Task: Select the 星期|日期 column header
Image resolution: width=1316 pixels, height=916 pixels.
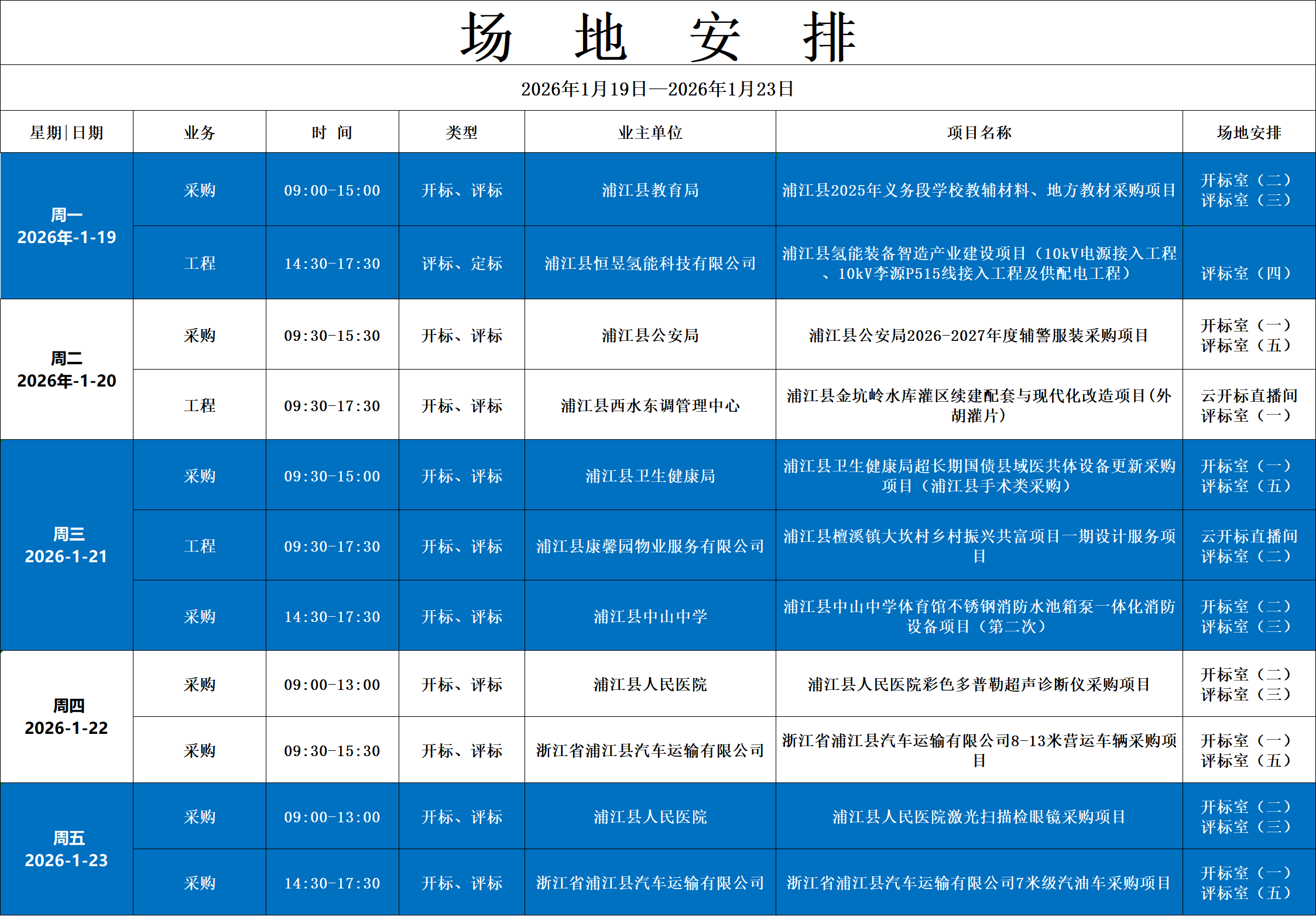Action: click(x=67, y=133)
